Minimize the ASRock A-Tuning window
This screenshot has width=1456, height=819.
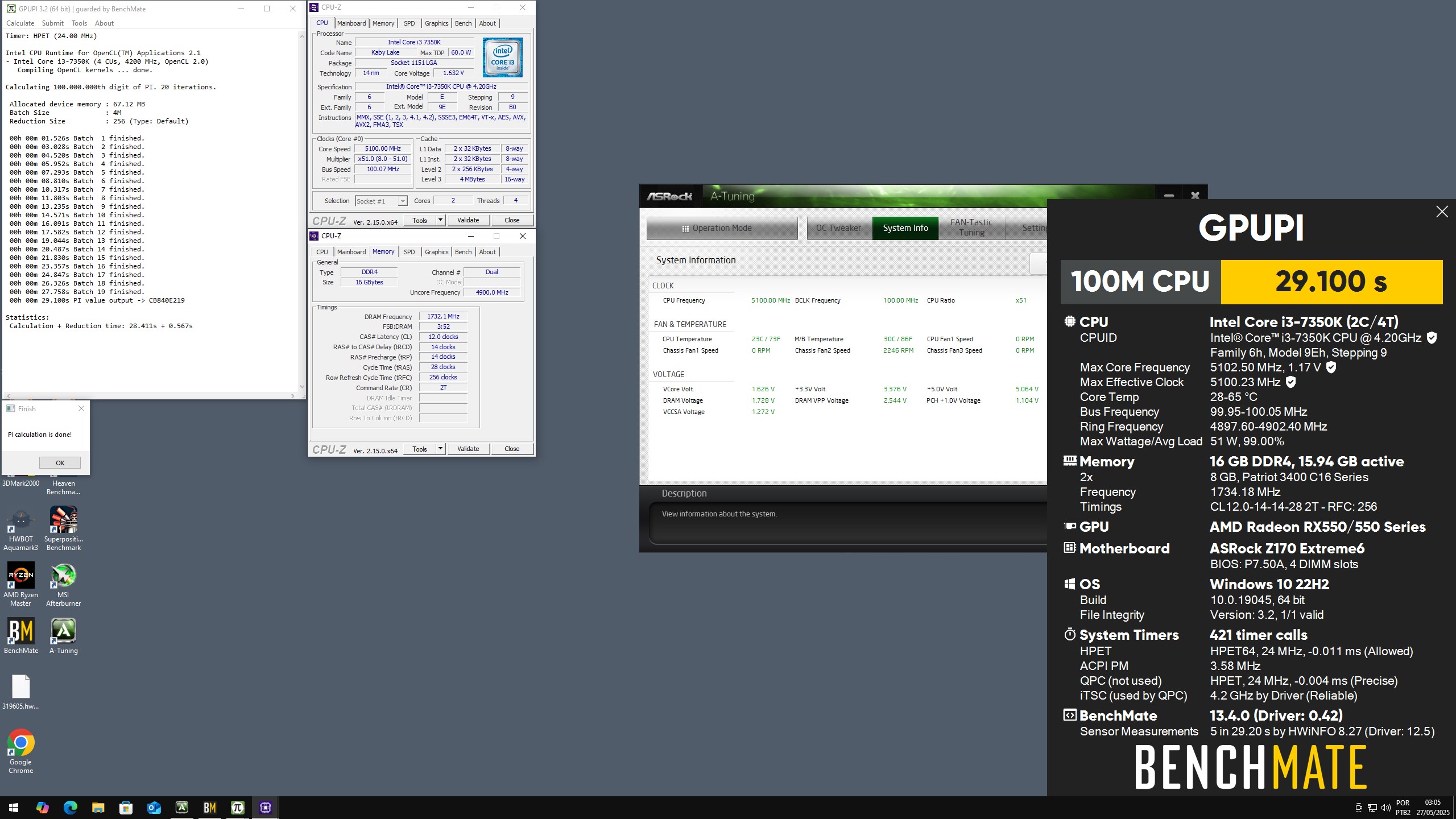pyautogui.click(x=1169, y=196)
